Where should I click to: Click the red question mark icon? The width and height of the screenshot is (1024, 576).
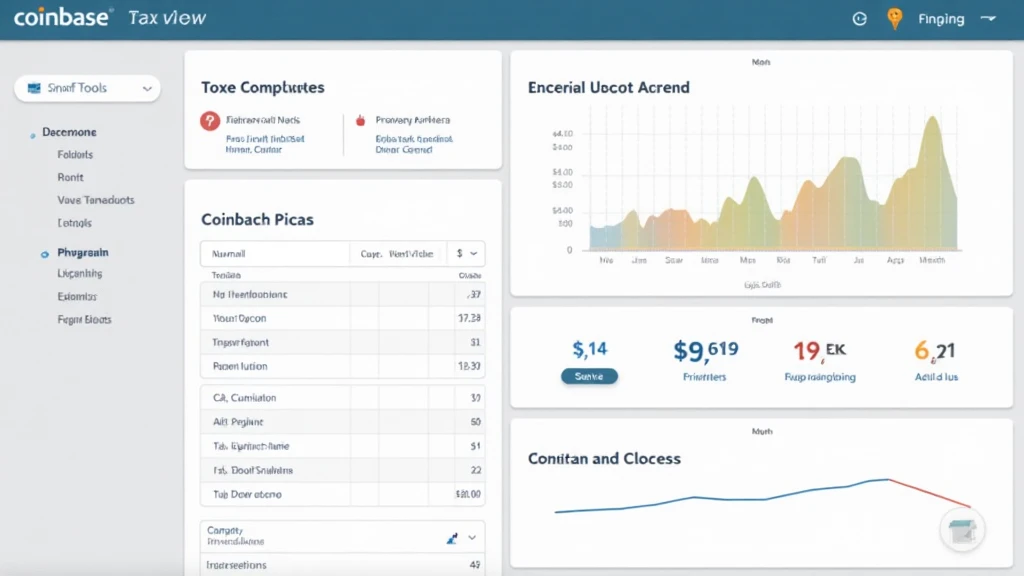[209, 120]
